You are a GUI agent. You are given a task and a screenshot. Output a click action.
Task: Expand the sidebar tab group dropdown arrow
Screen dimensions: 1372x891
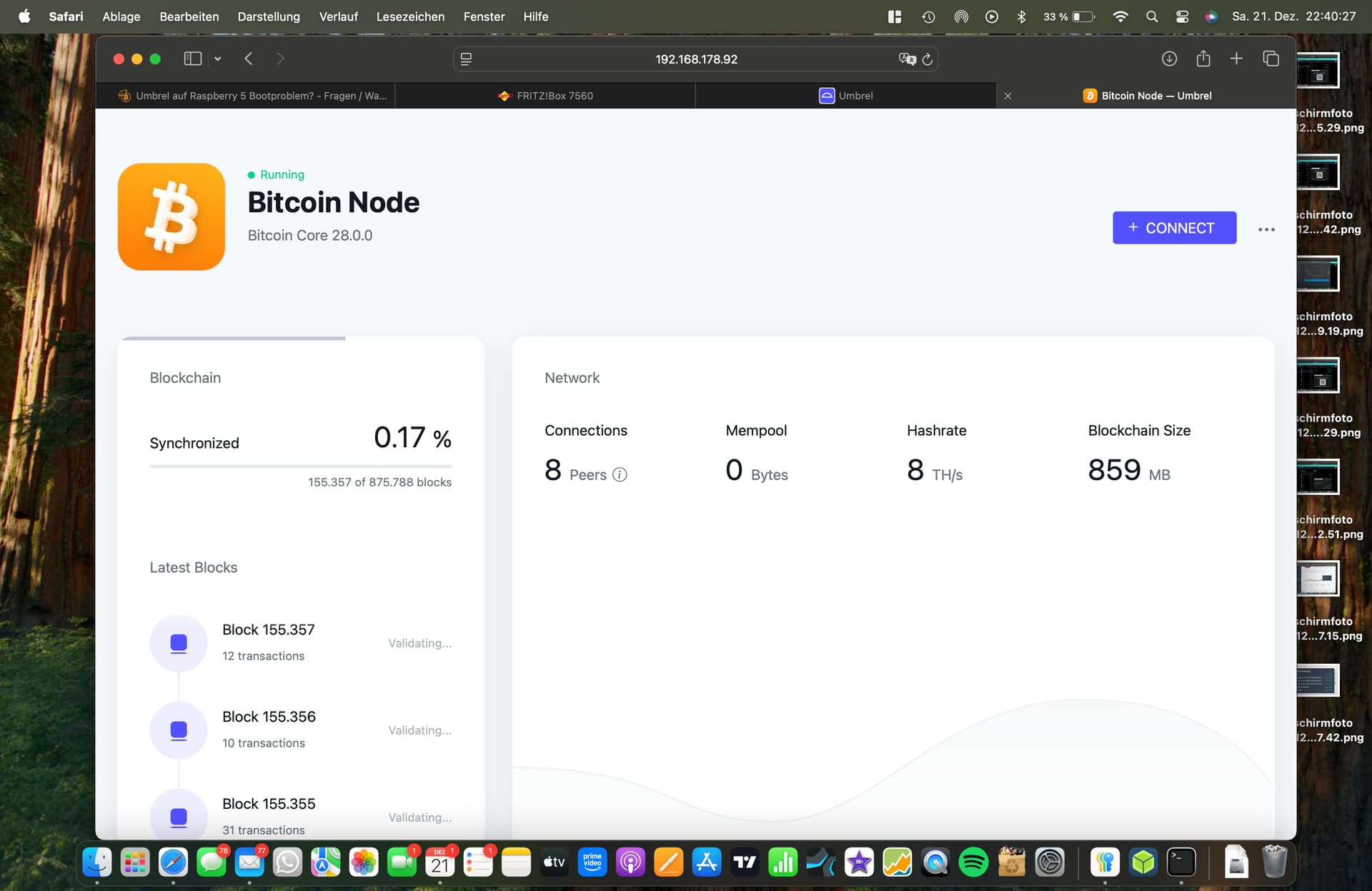pos(218,59)
